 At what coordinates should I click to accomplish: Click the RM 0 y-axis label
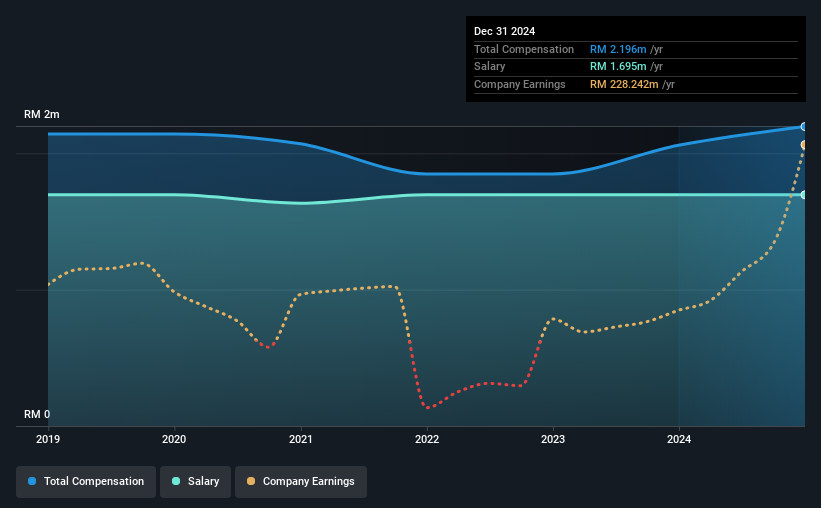pos(37,414)
